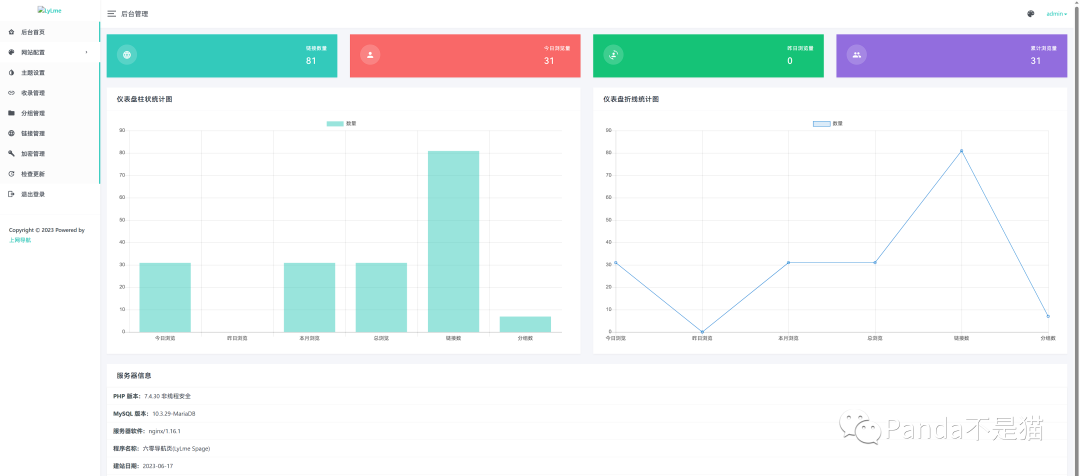
Task: Click the MySQL 版本 10.3.29-MariaDB row
Action: [587, 413]
